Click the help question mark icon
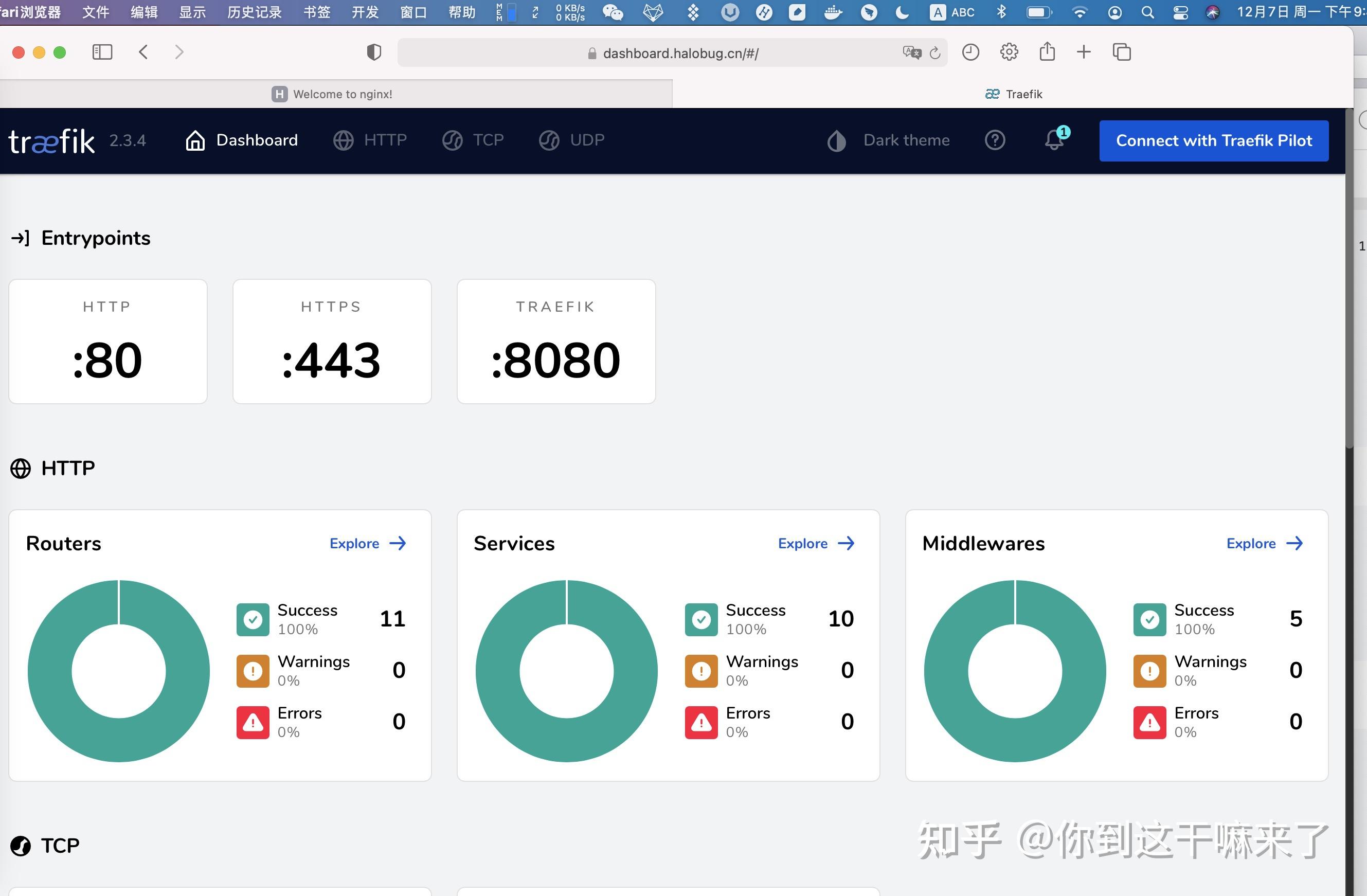1367x896 pixels. click(995, 140)
